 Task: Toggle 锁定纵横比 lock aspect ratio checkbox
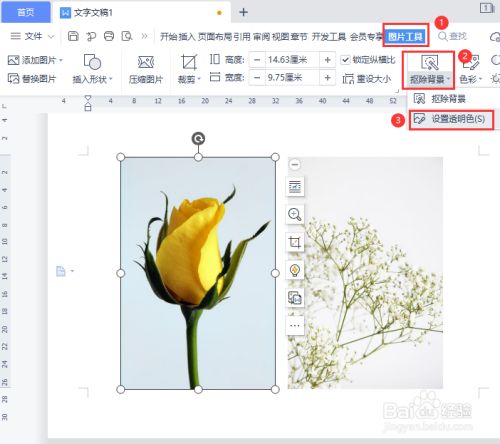tap(345, 60)
